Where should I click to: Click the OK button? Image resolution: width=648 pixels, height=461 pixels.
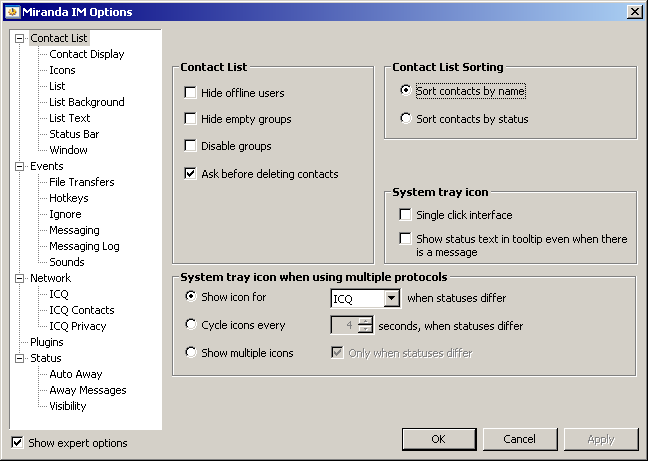point(438,439)
